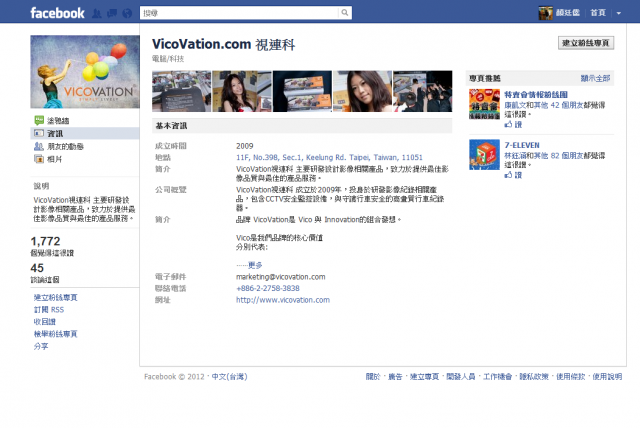Go to 首頁 home link
Viewport: 640px width, 428px height.
tap(598, 13)
